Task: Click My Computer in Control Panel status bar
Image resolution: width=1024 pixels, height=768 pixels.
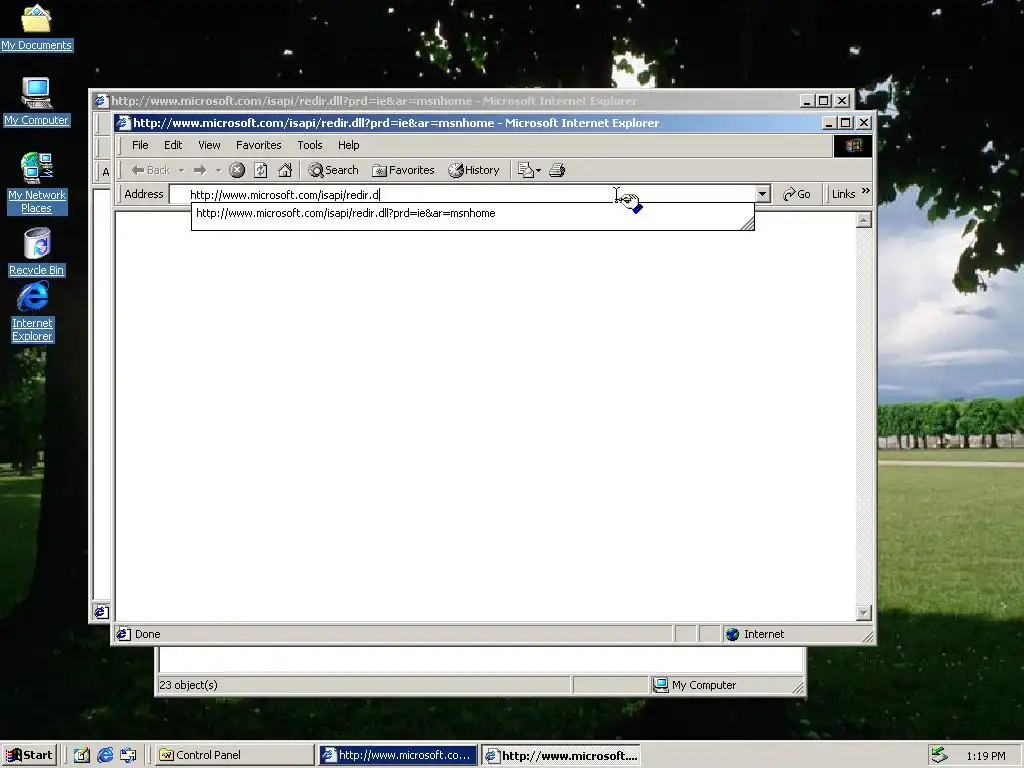Action: click(704, 685)
